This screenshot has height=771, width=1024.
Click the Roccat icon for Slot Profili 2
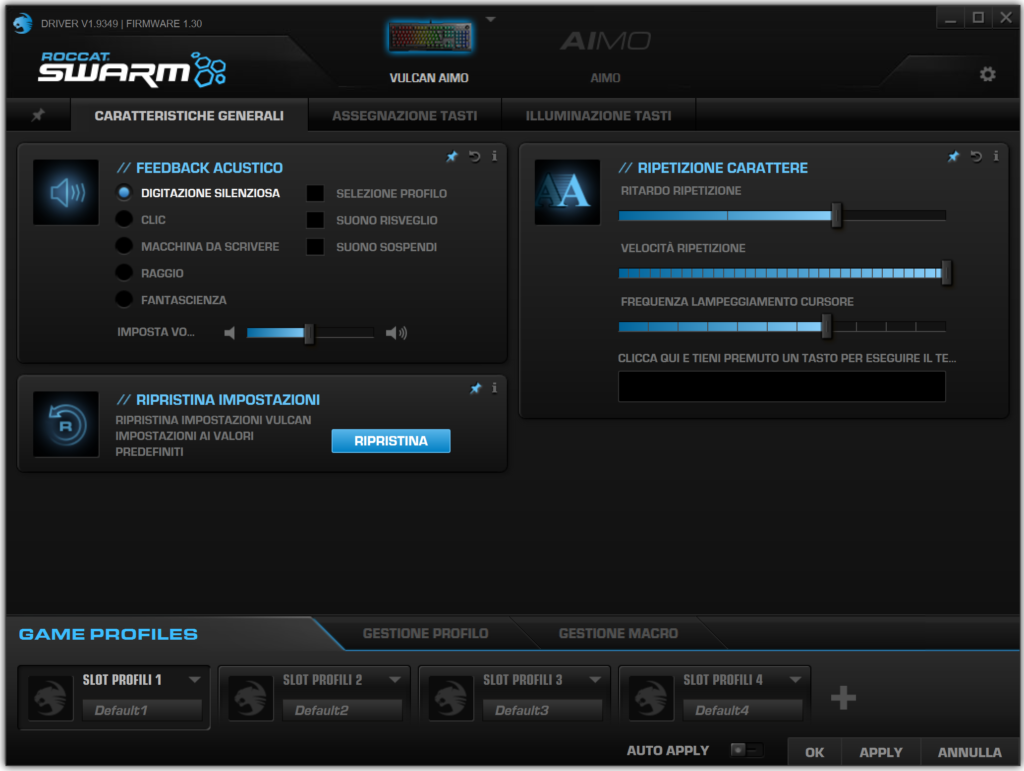click(251, 698)
